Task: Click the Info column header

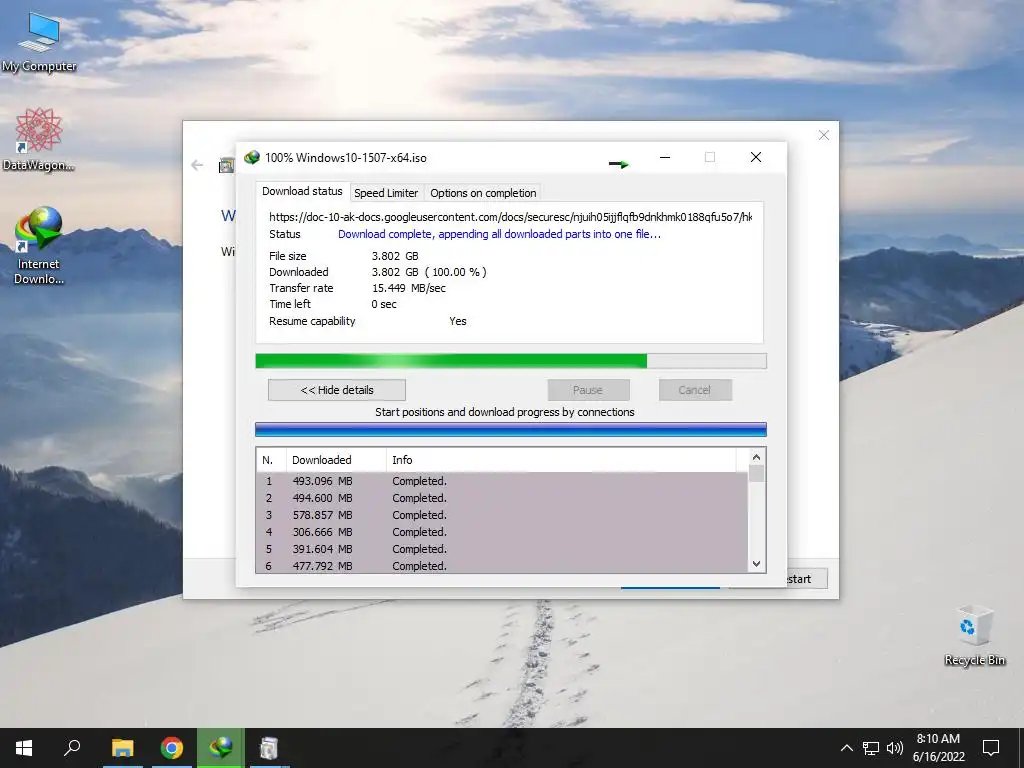Action: [561, 460]
